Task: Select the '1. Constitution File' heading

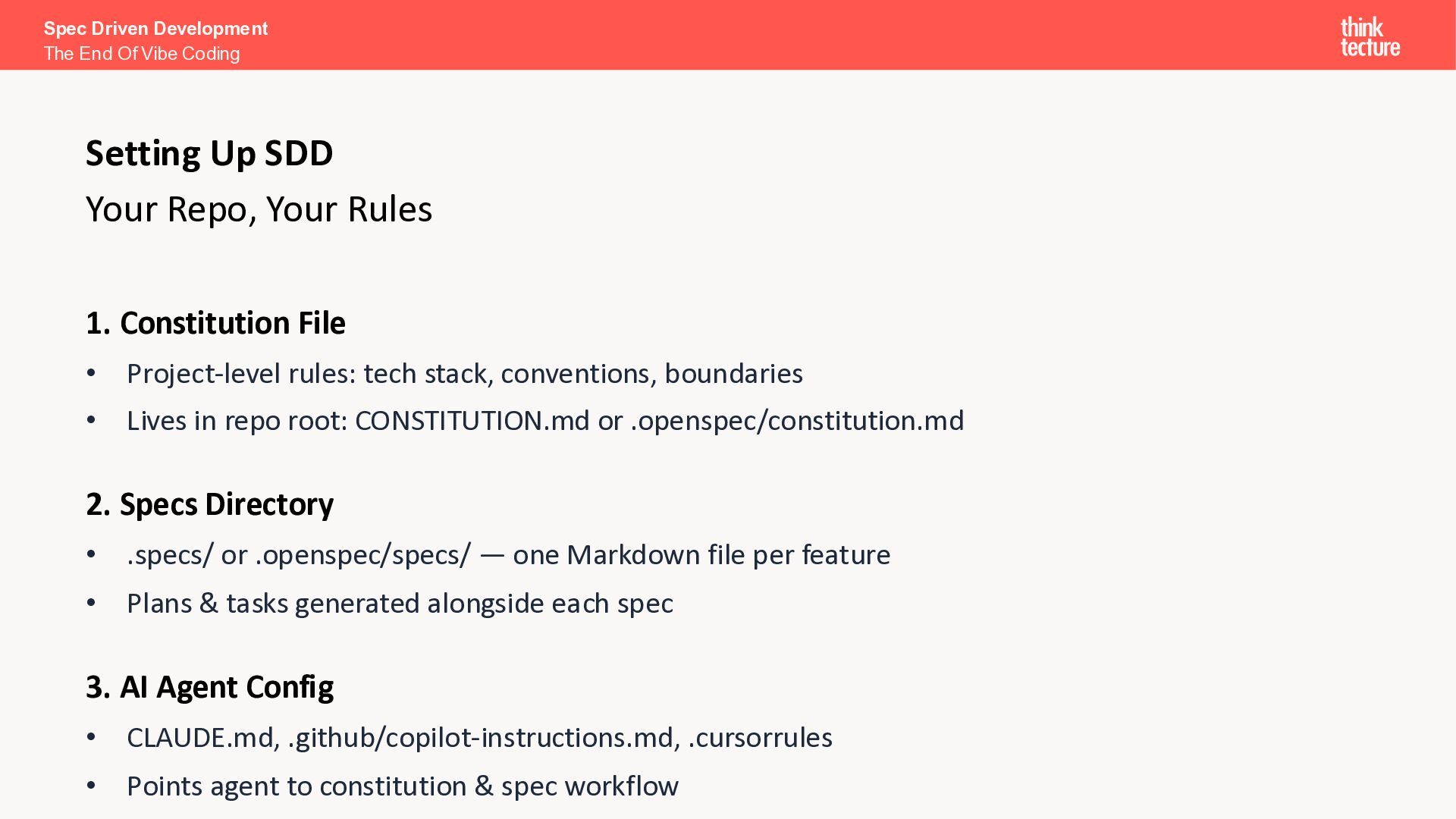Action: coord(215,323)
